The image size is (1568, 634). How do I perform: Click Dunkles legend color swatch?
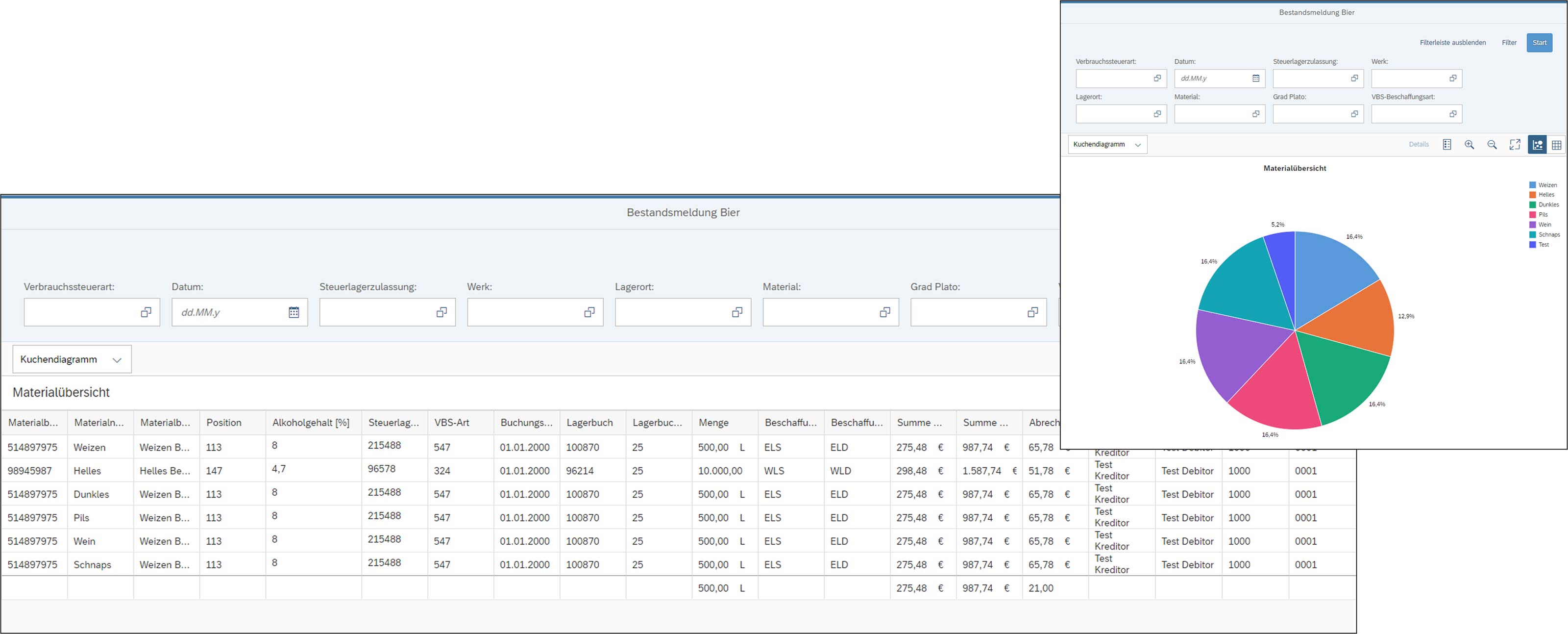click(1533, 204)
